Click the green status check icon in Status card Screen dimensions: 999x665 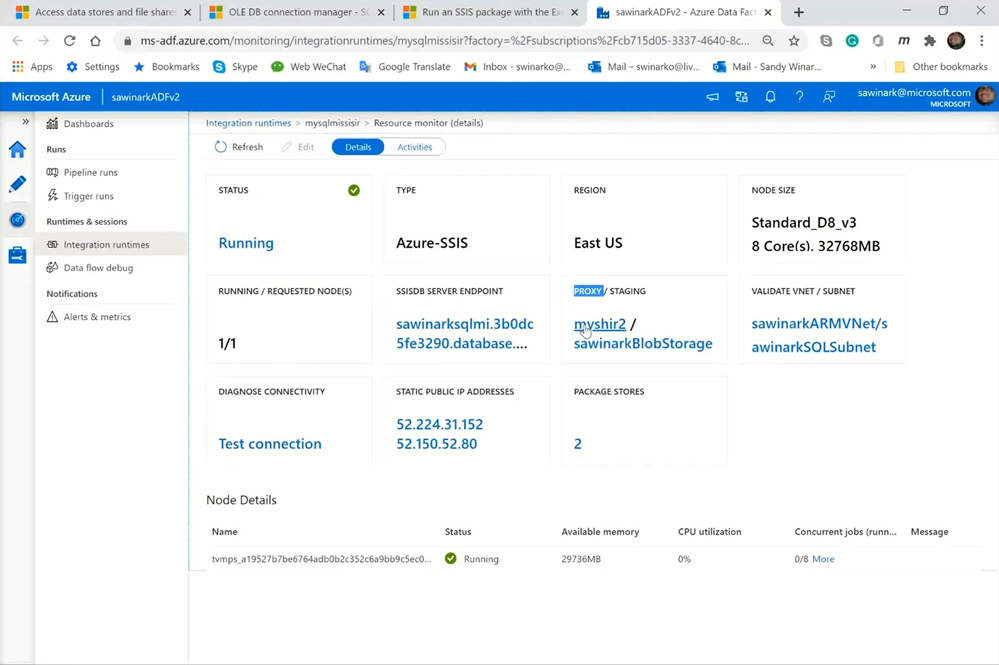click(x=354, y=190)
